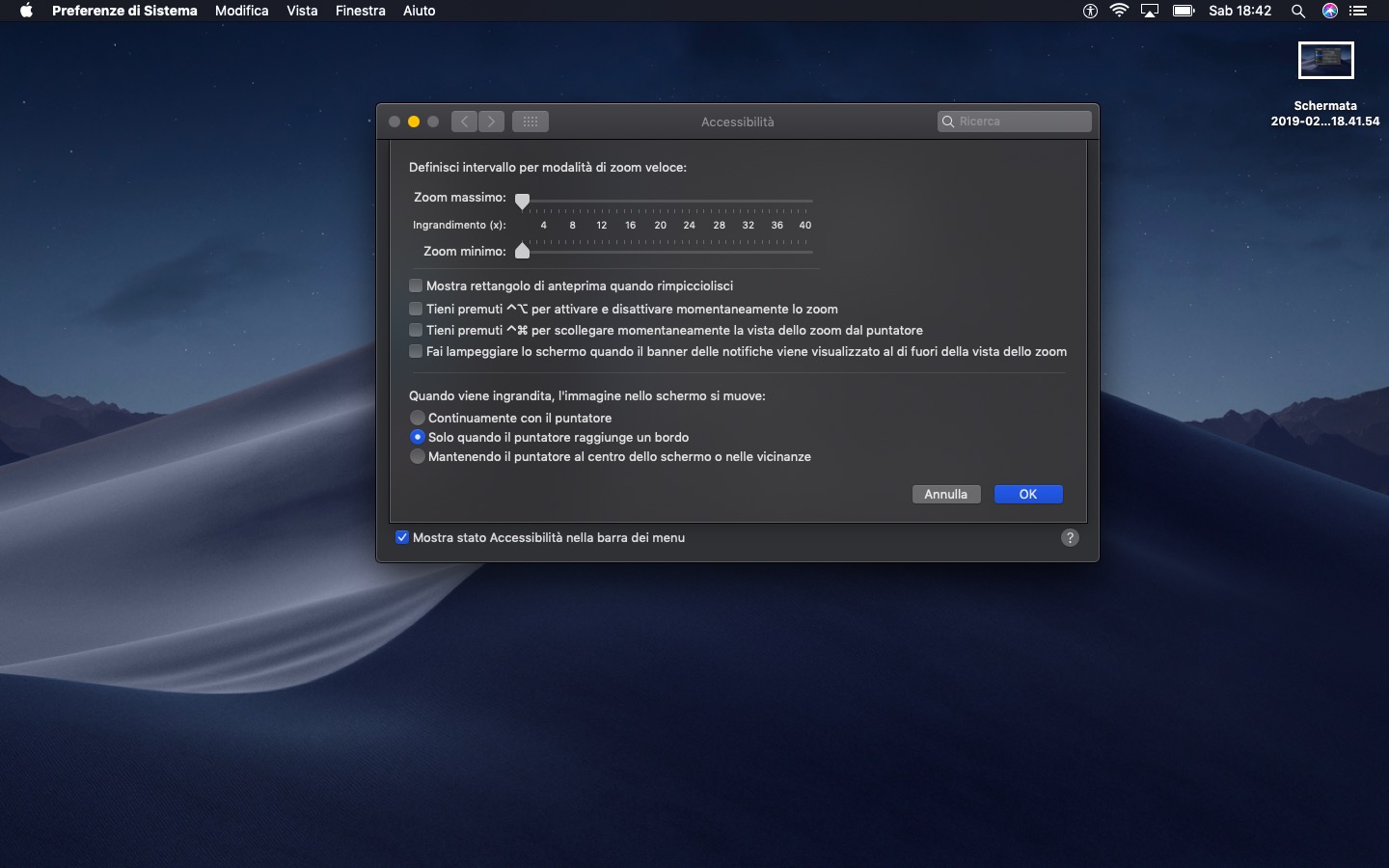Confirm with the OK button

coord(1028,494)
